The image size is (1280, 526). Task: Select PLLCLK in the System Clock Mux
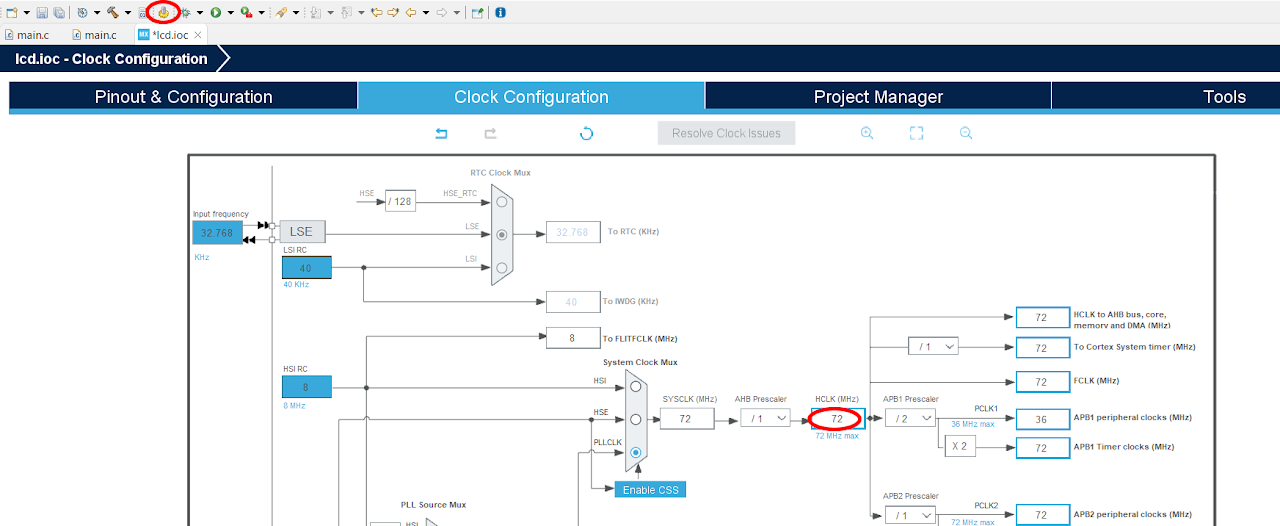click(x=636, y=452)
